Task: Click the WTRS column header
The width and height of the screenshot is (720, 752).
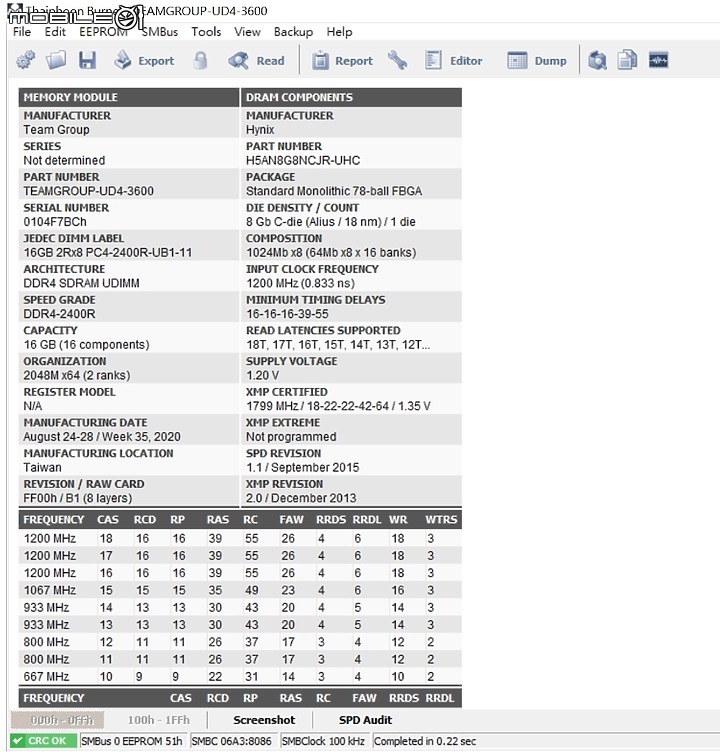Action: 441,519
